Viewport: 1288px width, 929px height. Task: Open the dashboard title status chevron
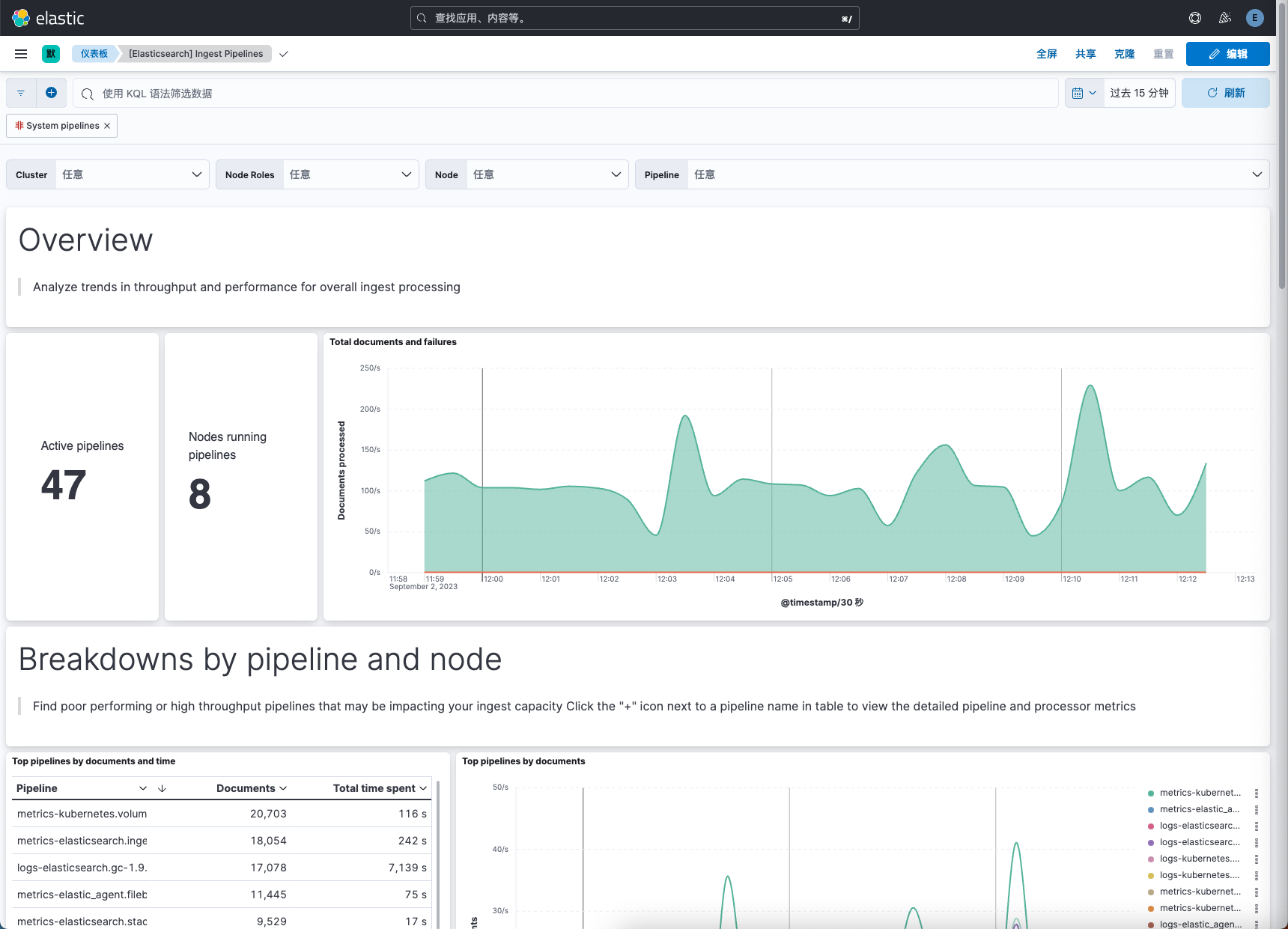(284, 54)
